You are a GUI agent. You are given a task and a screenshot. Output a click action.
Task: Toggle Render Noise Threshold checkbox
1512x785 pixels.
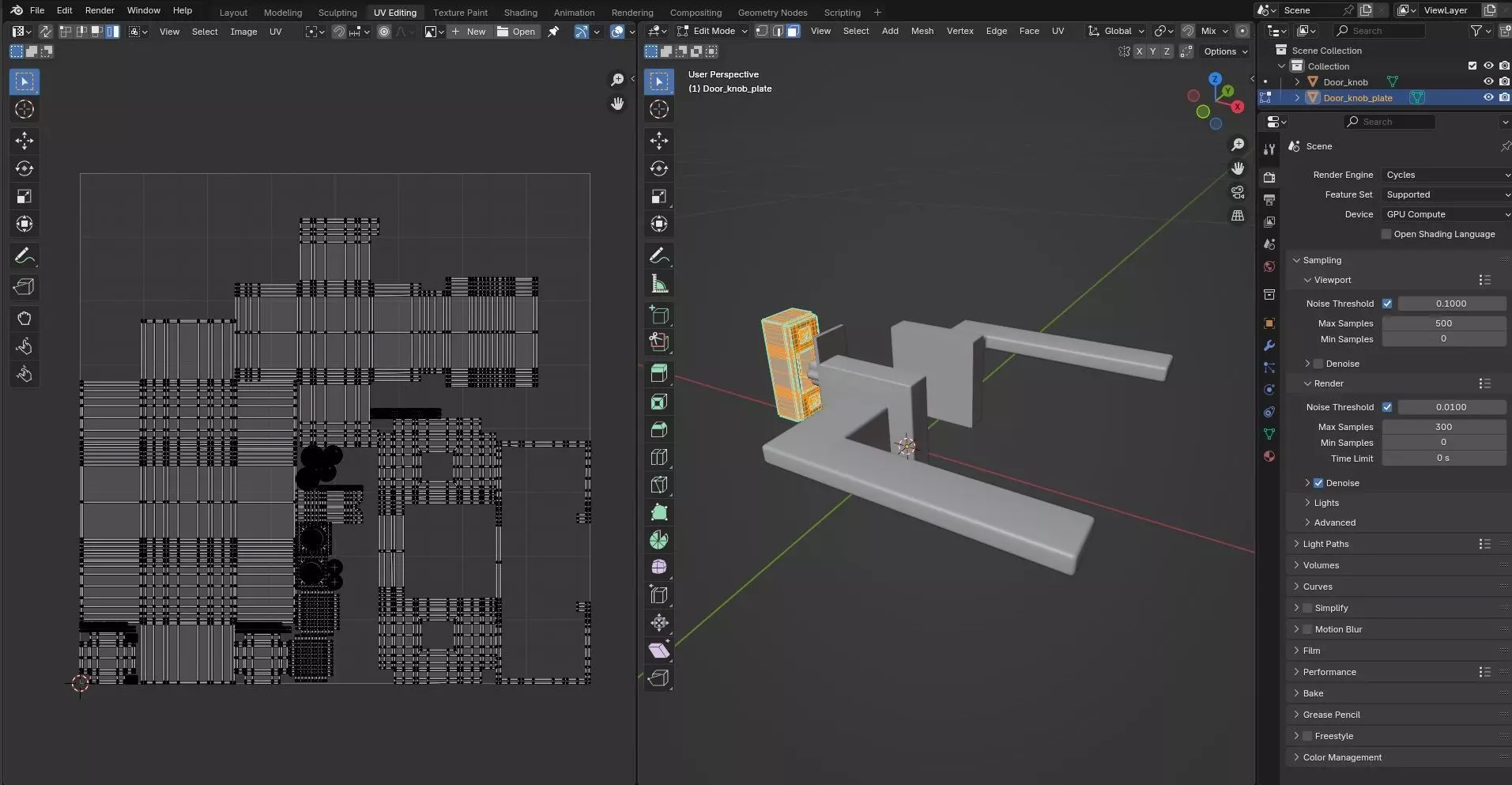1387,407
